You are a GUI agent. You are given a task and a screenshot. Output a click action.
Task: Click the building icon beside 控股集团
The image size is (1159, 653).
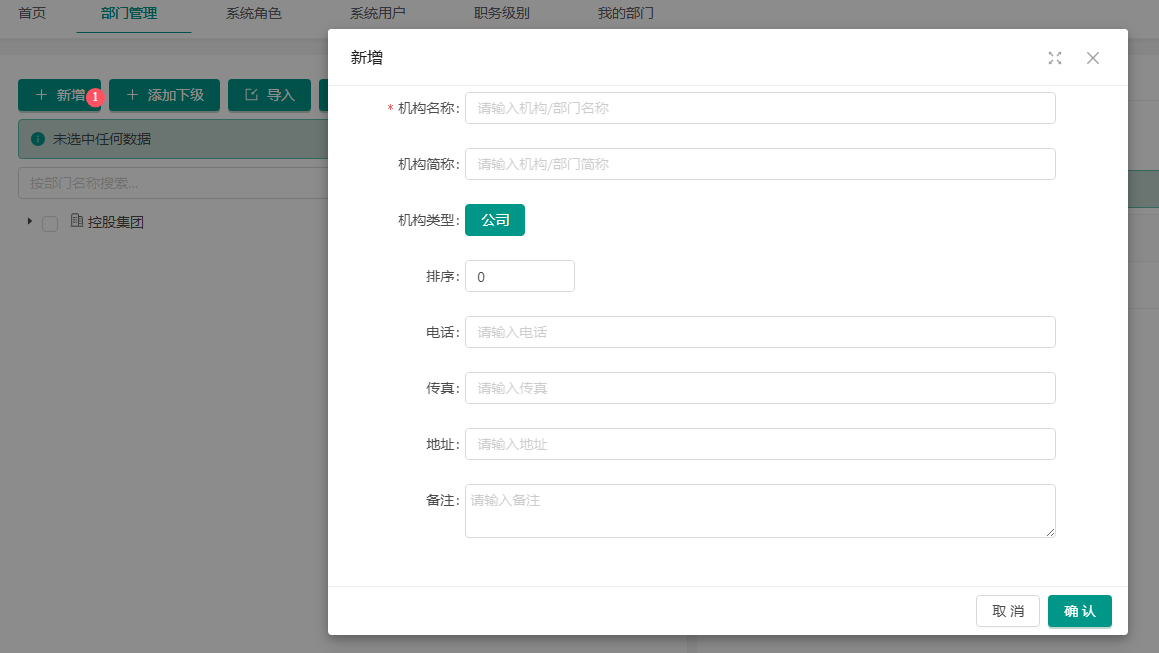click(77, 222)
